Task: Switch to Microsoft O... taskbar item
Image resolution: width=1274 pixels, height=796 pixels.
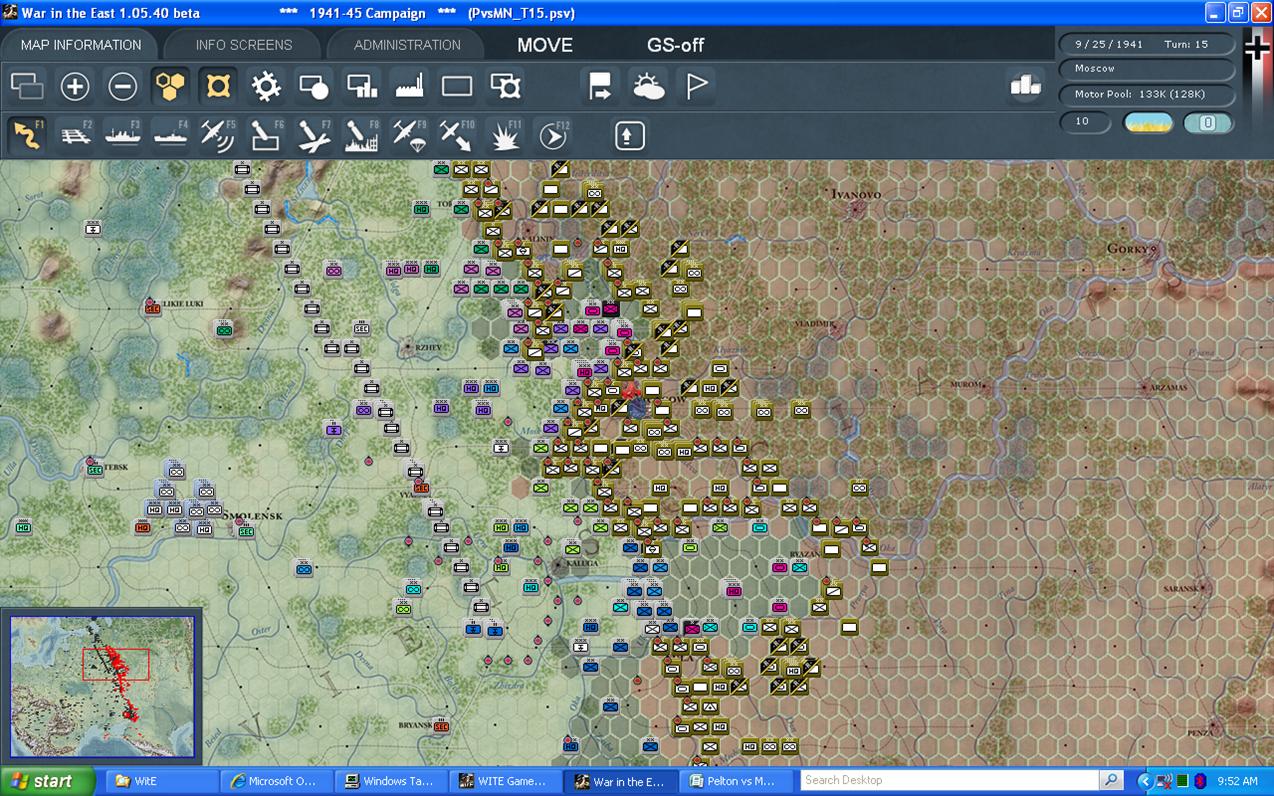Action: click(276, 782)
